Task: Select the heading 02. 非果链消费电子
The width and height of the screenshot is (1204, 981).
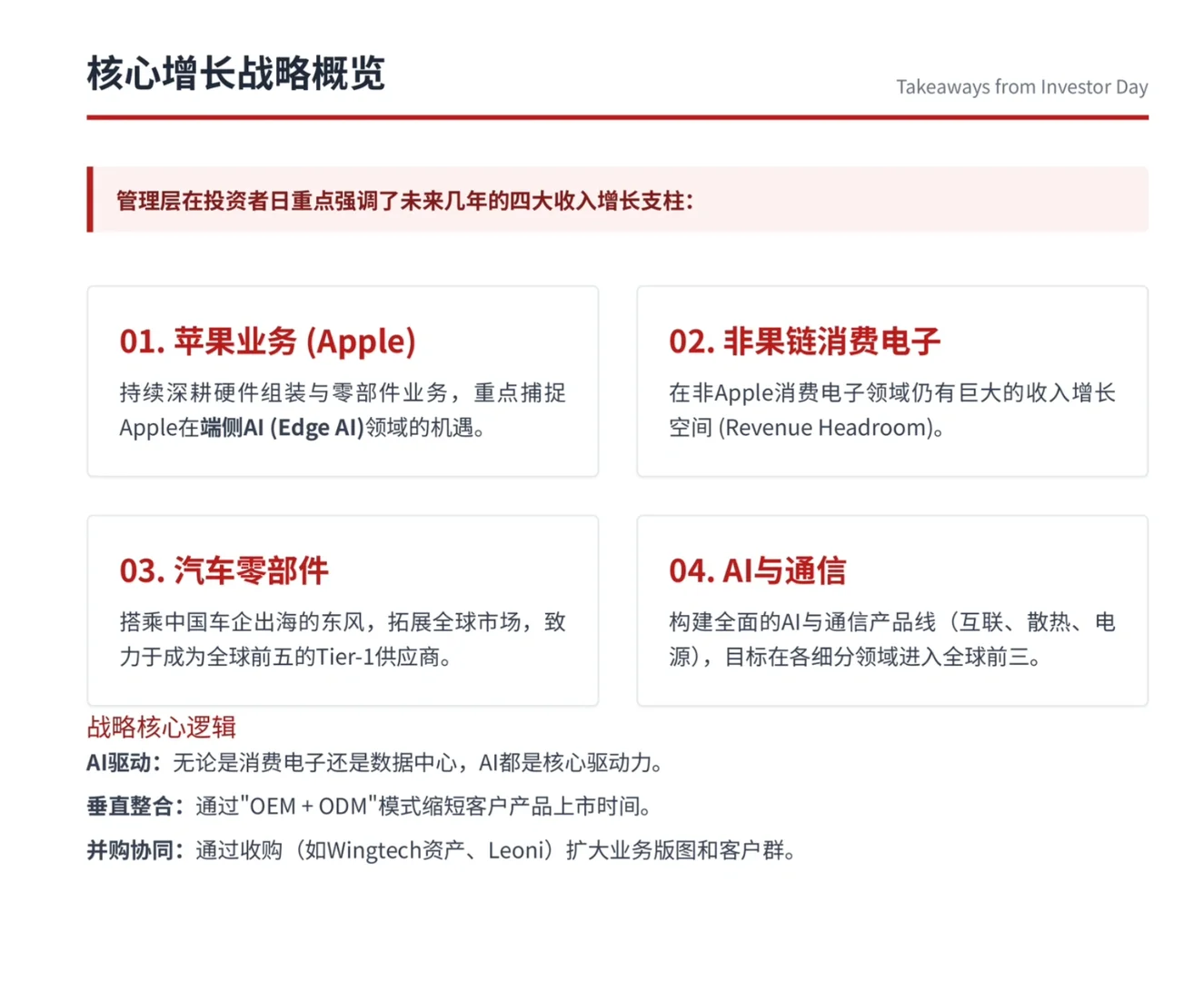Action: (804, 342)
